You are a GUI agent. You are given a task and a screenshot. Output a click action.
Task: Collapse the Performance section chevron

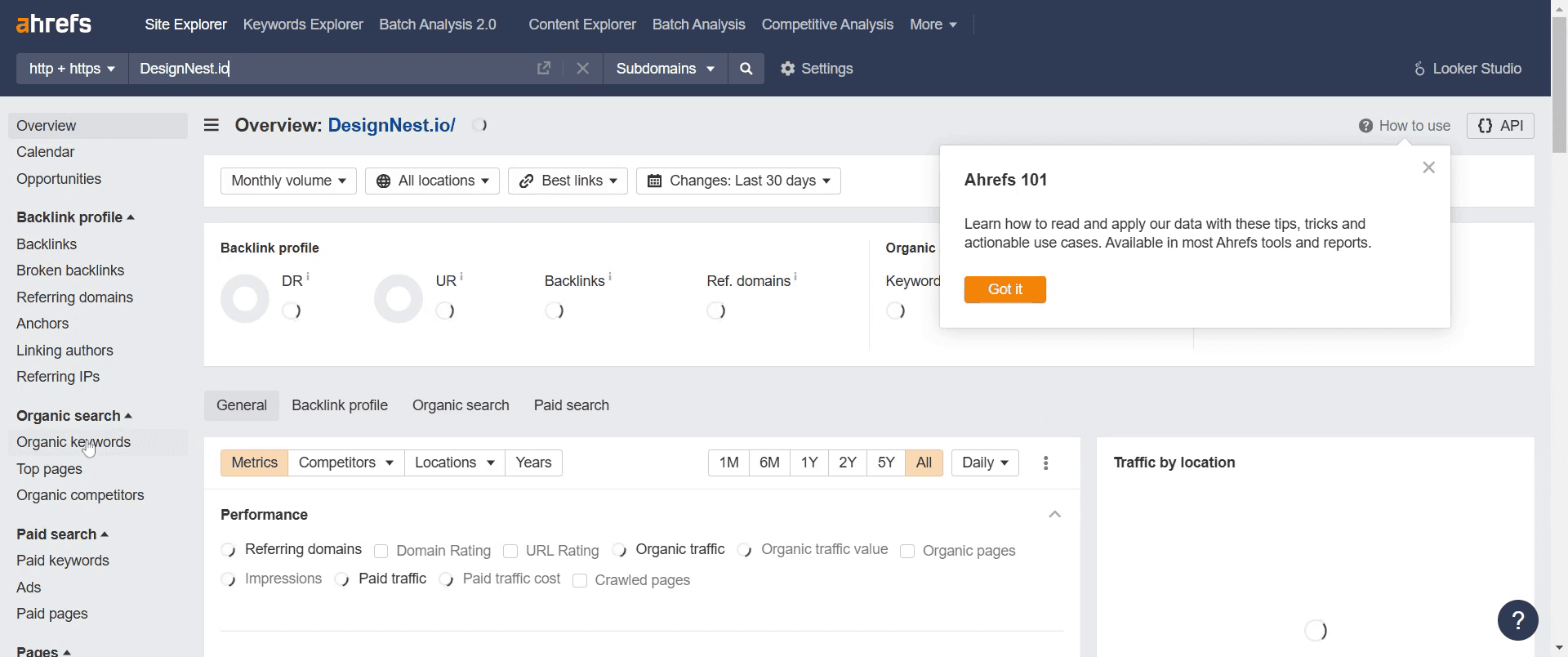pyautogui.click(x=1055, y=514)
